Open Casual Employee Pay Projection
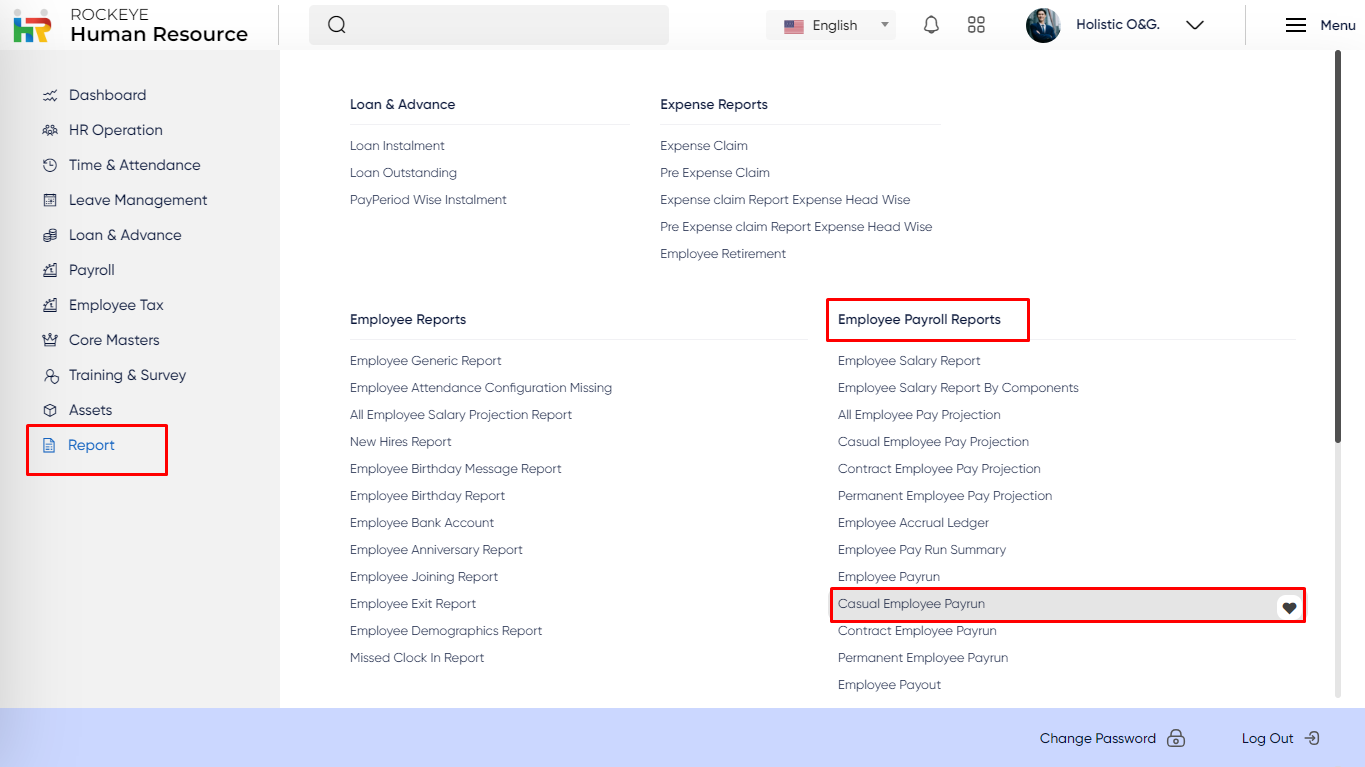Viewport: 1365px width, 767px height. pyautogui.click(x=933, y=442)
